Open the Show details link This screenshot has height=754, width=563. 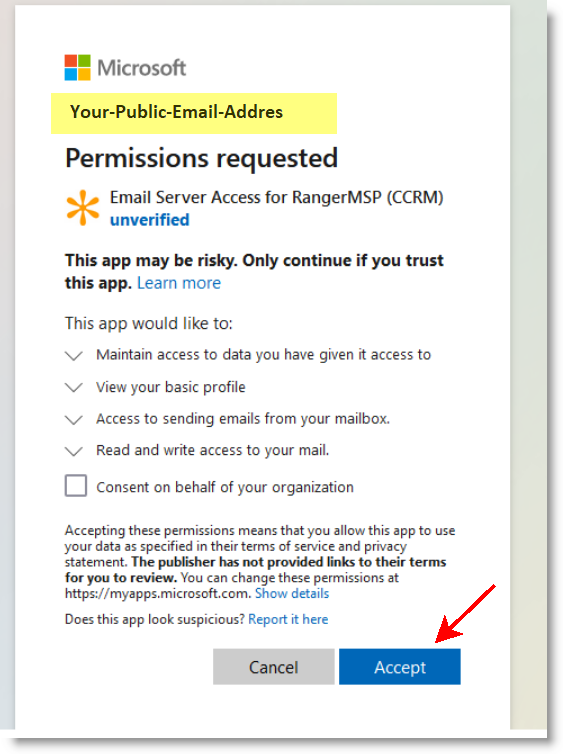[292, 593]
